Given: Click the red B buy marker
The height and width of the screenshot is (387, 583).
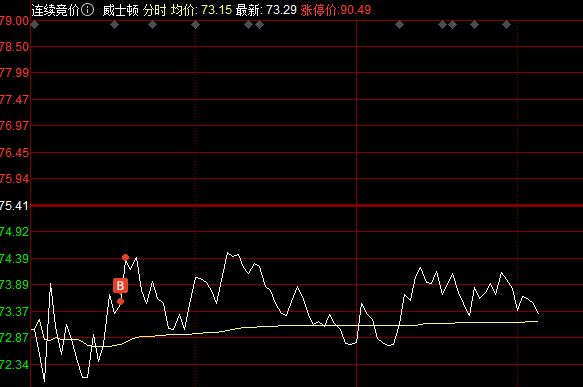Looking at the screenshot, I should pyautogui.click(x=120, y=286).
